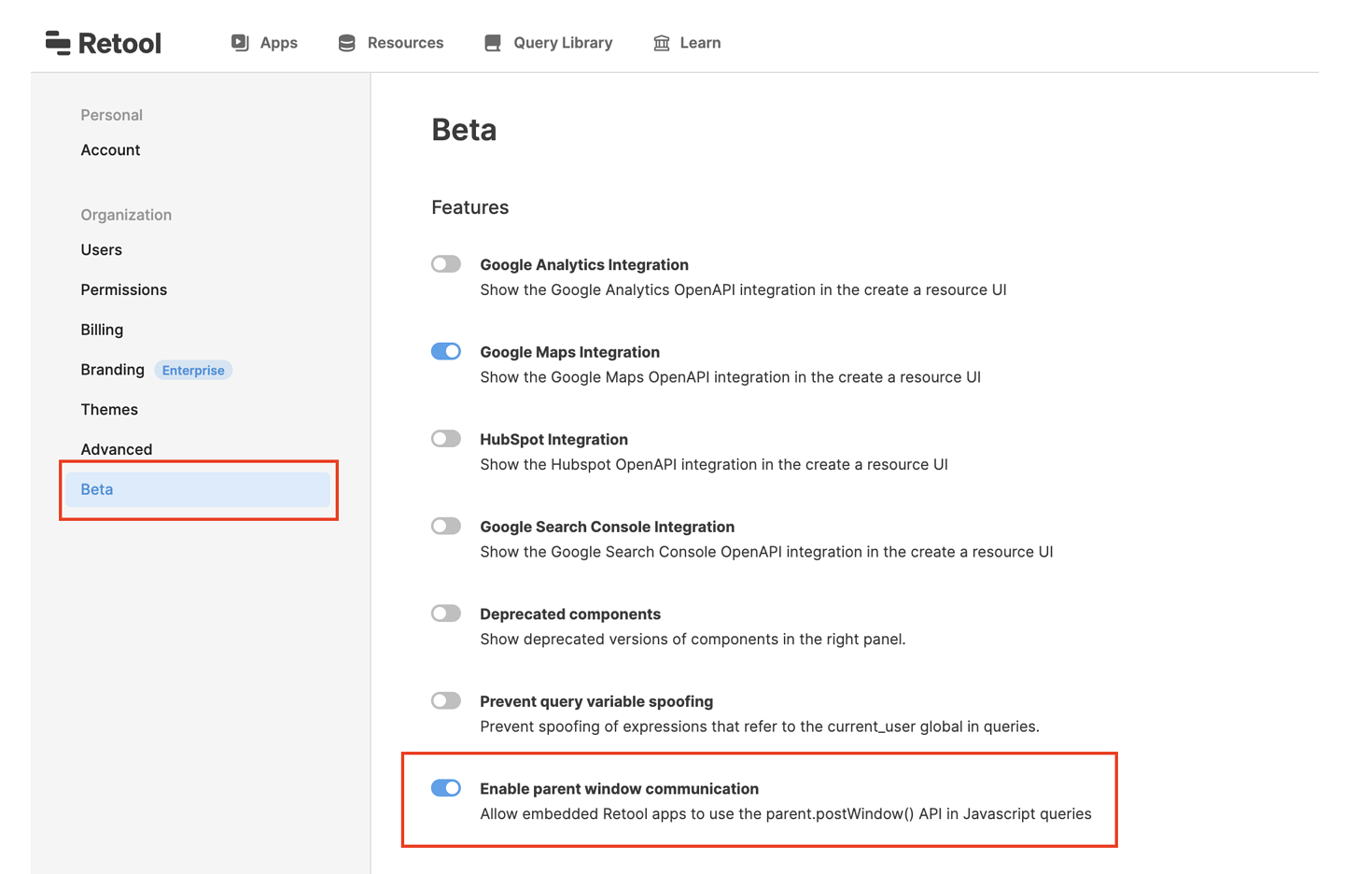1372x874 pixels.
Task: Open the Account settings page
Action: (110, 150)
